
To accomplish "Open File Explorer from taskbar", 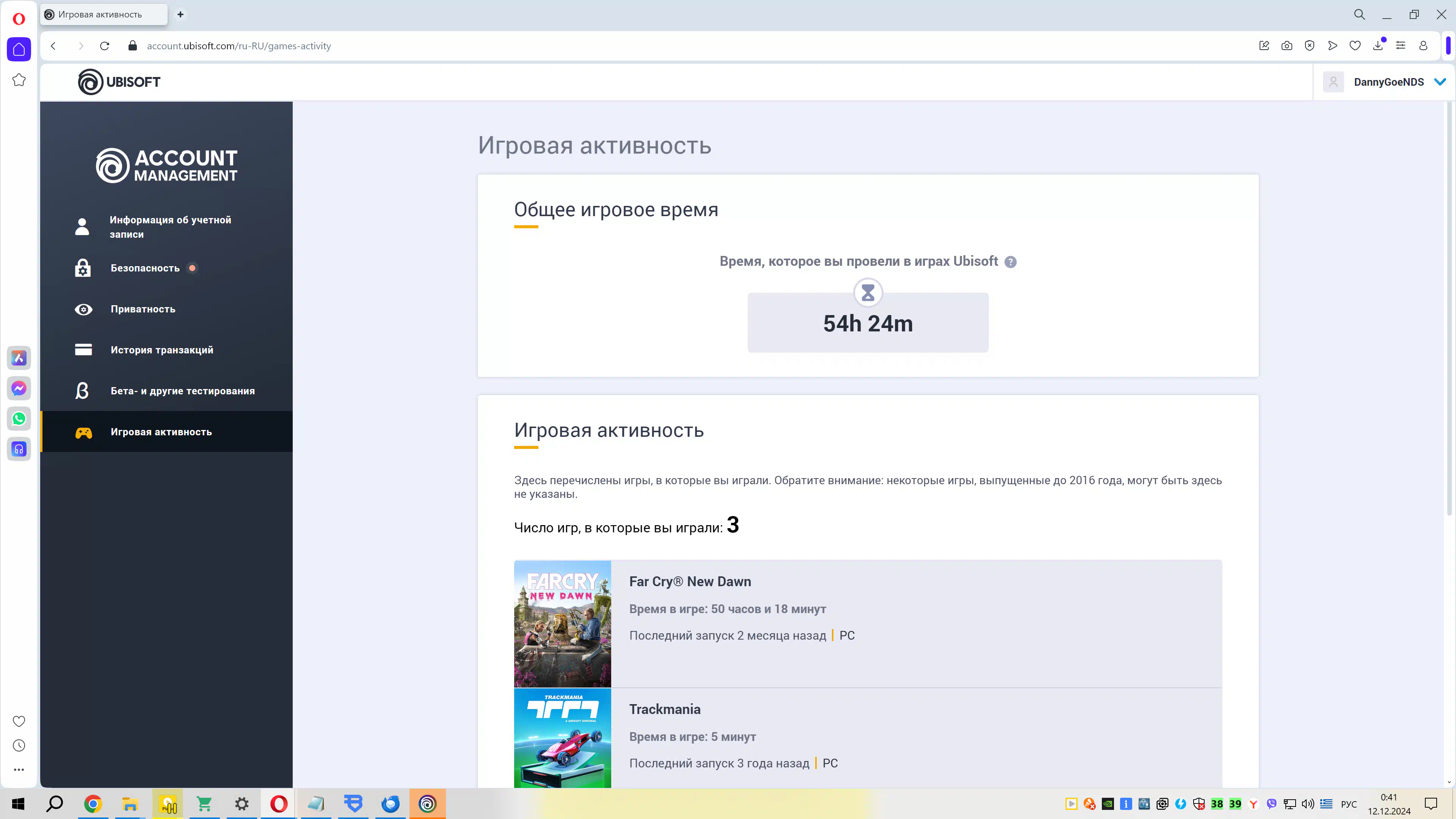I will pos(130,804).
